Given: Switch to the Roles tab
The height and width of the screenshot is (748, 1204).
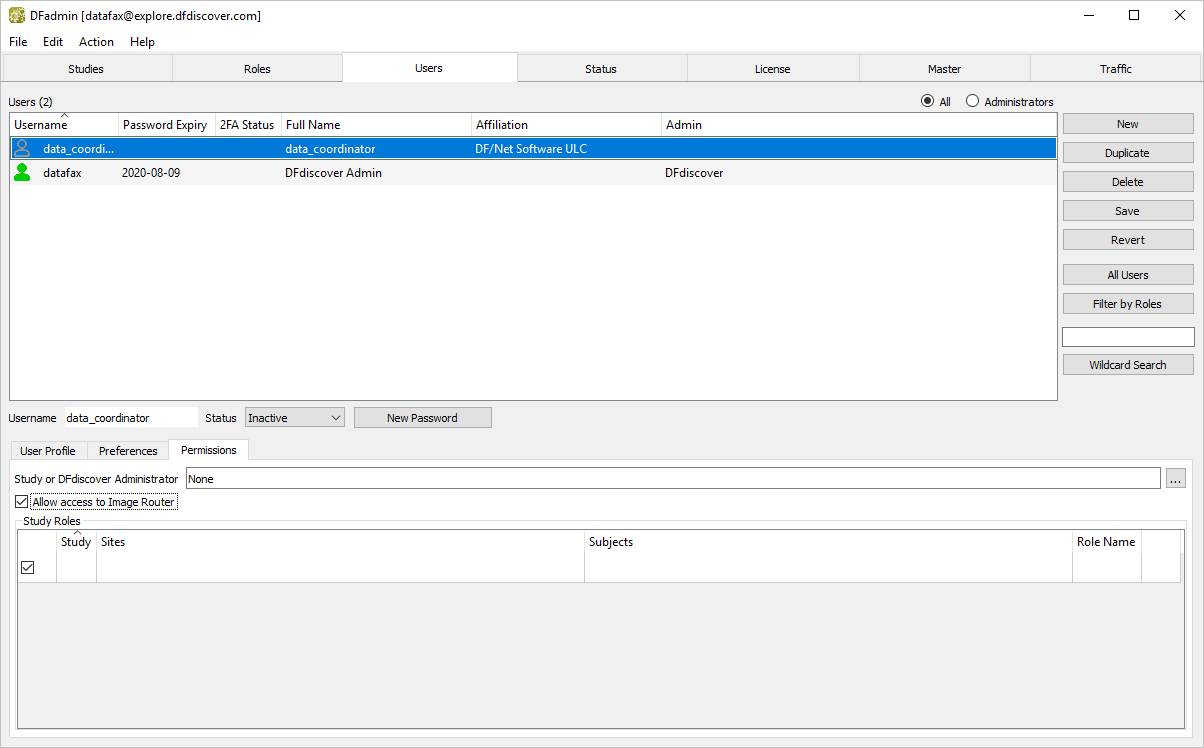Looking at the screenshot, I should click(x=257, y=69).
